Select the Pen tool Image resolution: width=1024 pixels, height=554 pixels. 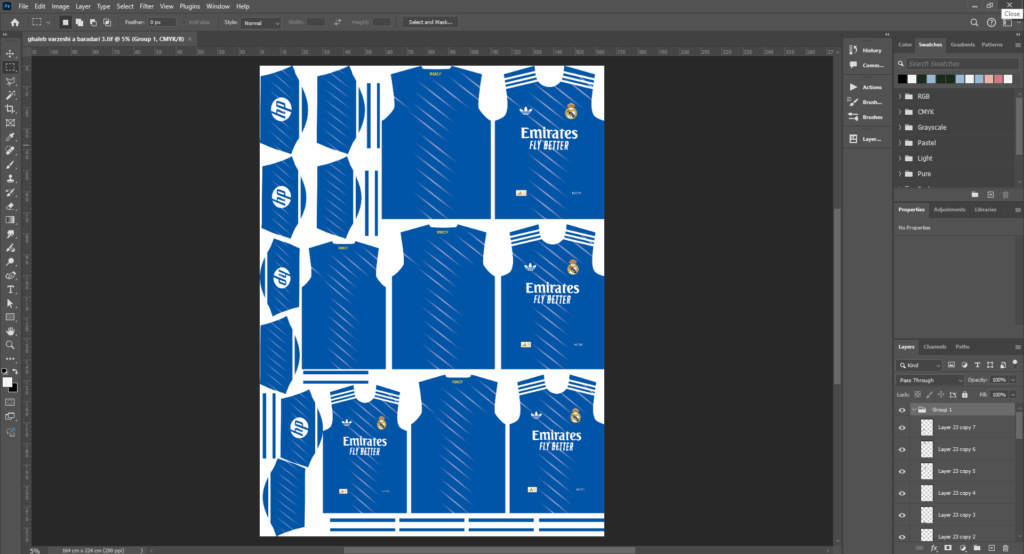10,276
